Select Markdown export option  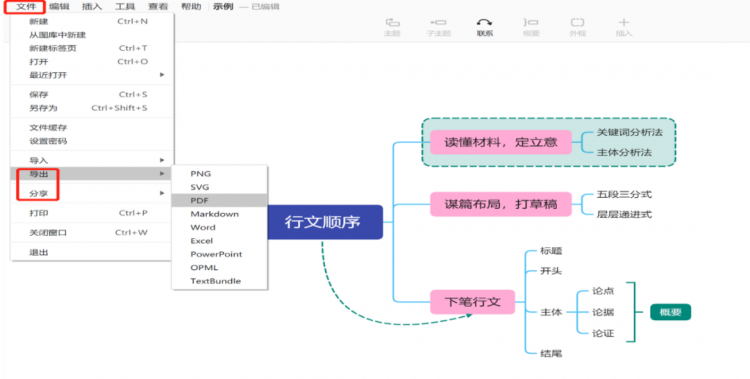point(219,214)
